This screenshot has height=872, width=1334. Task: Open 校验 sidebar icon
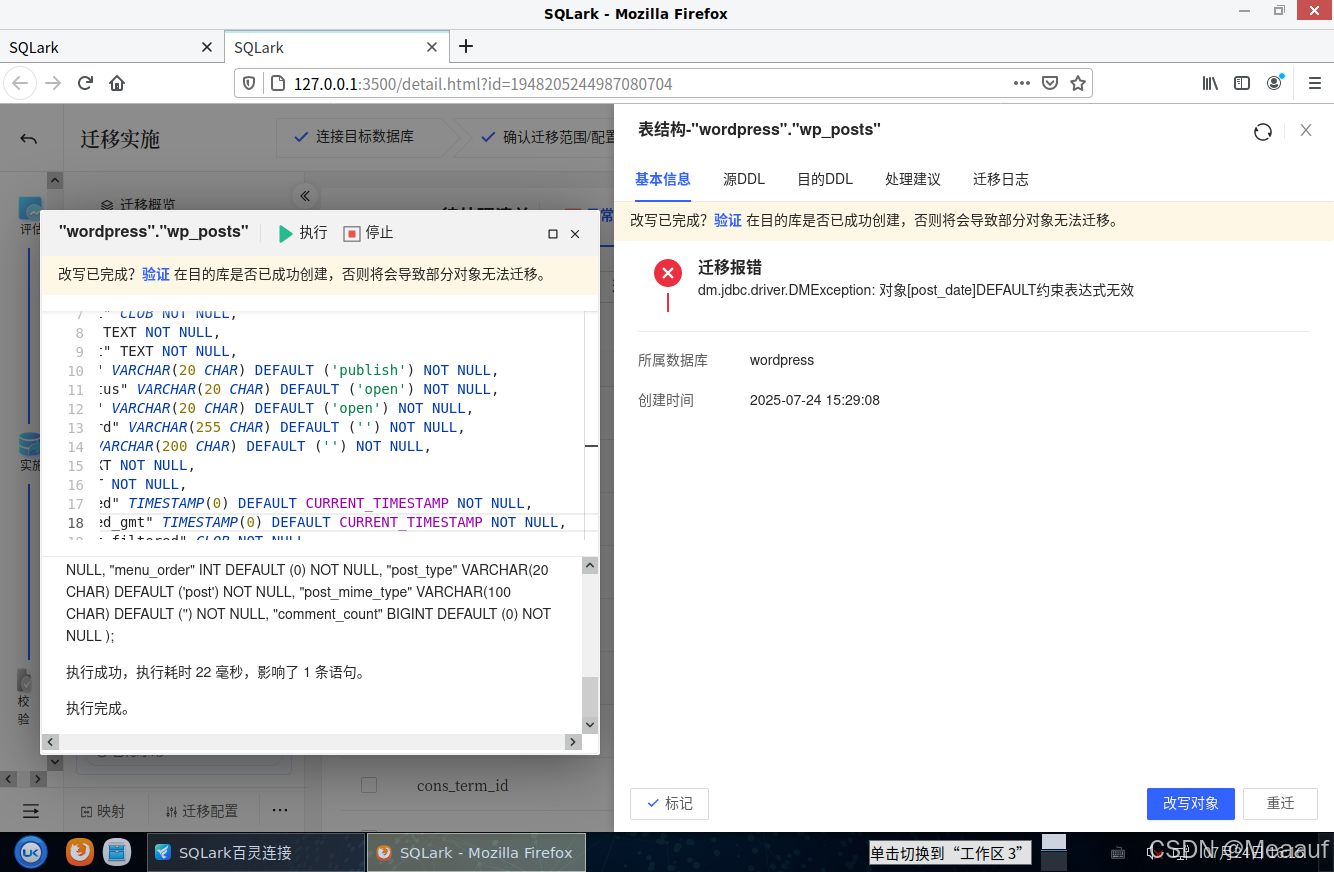click(x=24, y=697)
